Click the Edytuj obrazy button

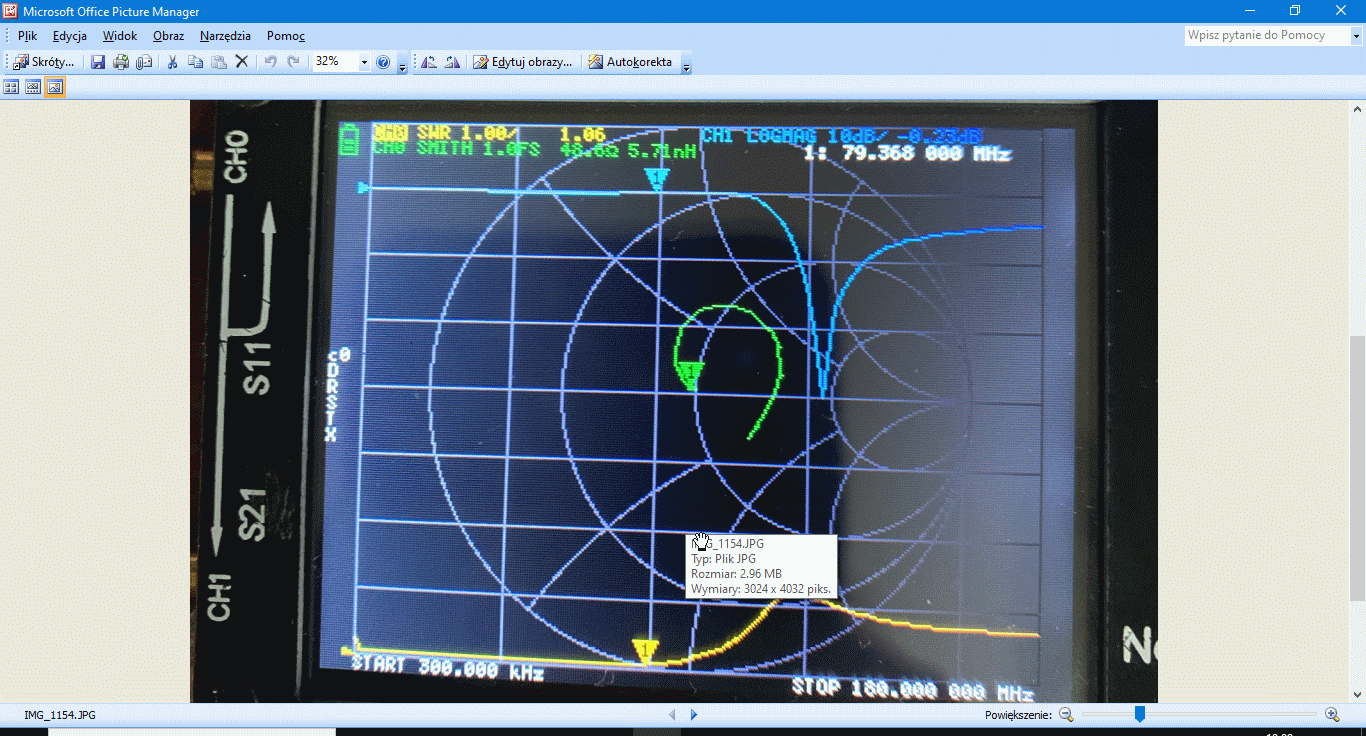pos(523,62)
